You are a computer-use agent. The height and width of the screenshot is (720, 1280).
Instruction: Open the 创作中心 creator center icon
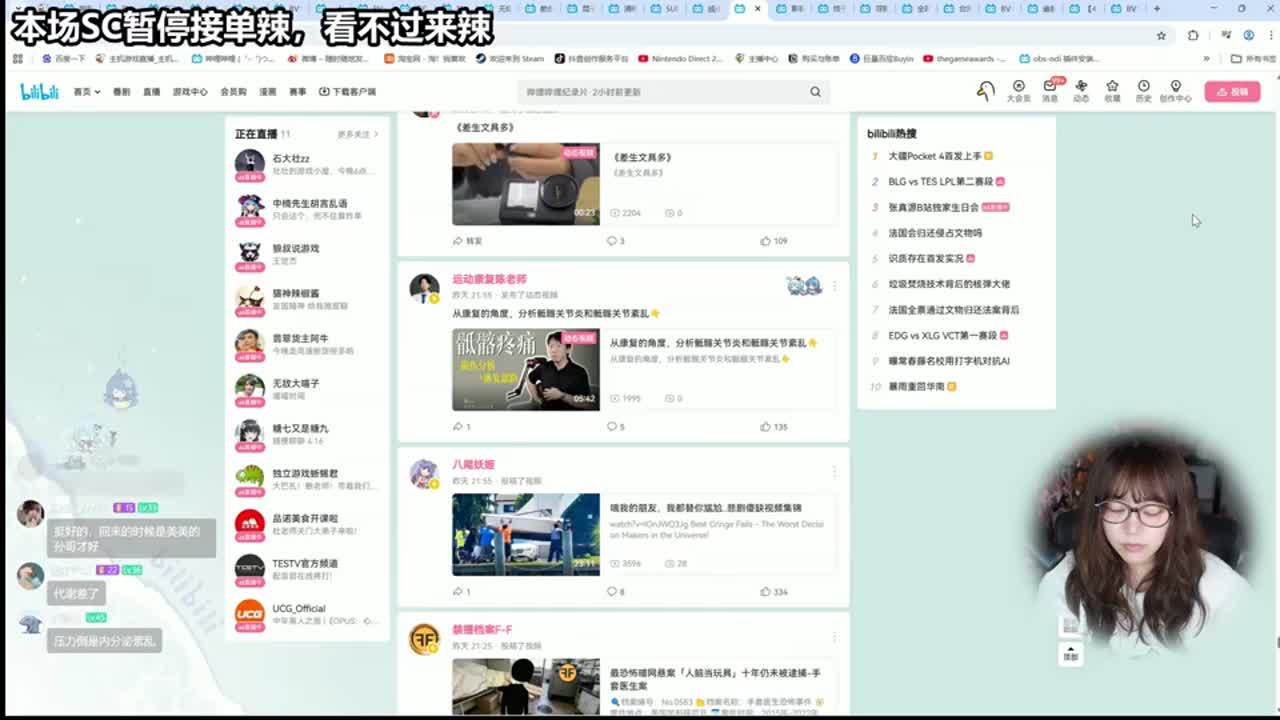click(1175, 90)
